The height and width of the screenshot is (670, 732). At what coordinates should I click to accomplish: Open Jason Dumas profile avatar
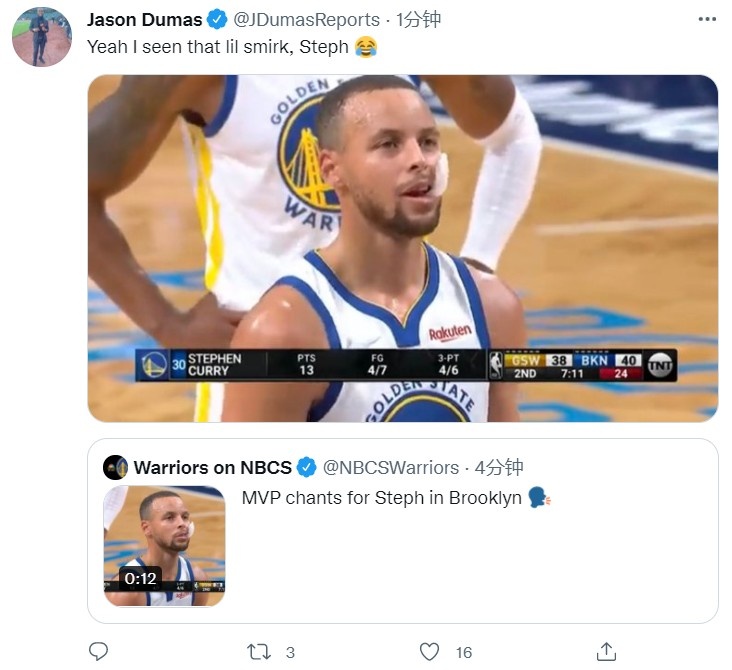42,37
